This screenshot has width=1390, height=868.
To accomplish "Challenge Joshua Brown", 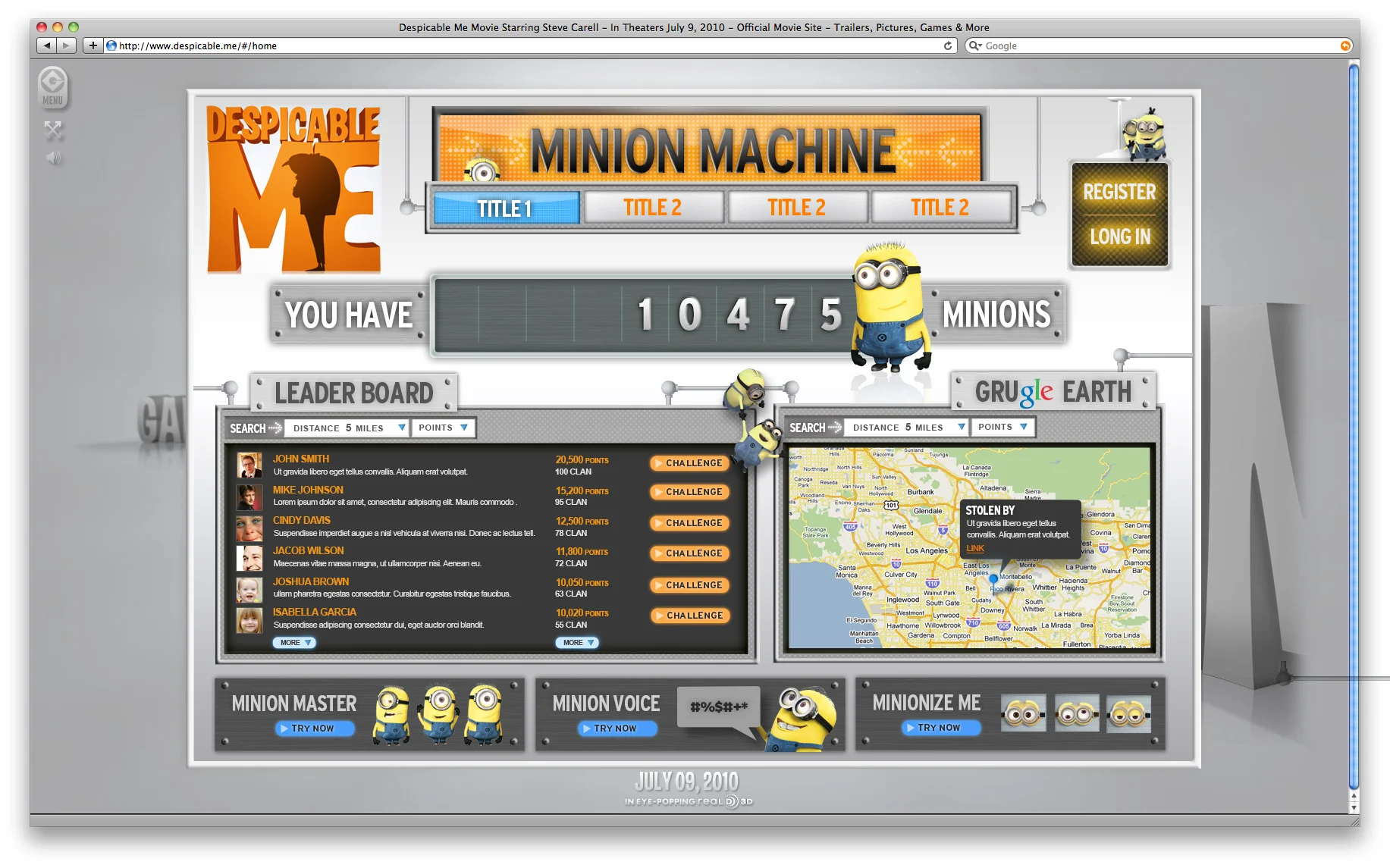I will point(689,585).
